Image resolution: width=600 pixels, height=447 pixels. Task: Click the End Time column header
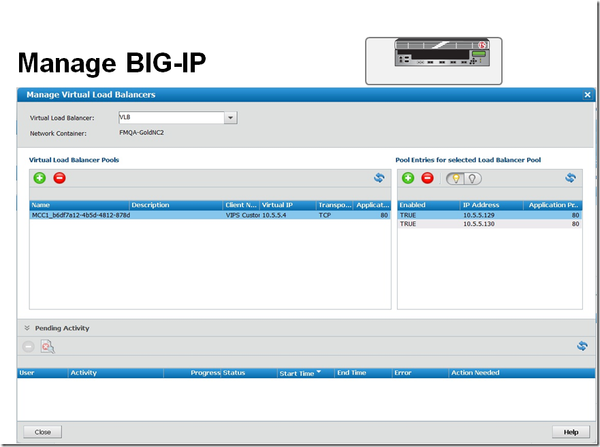(364, 373)
